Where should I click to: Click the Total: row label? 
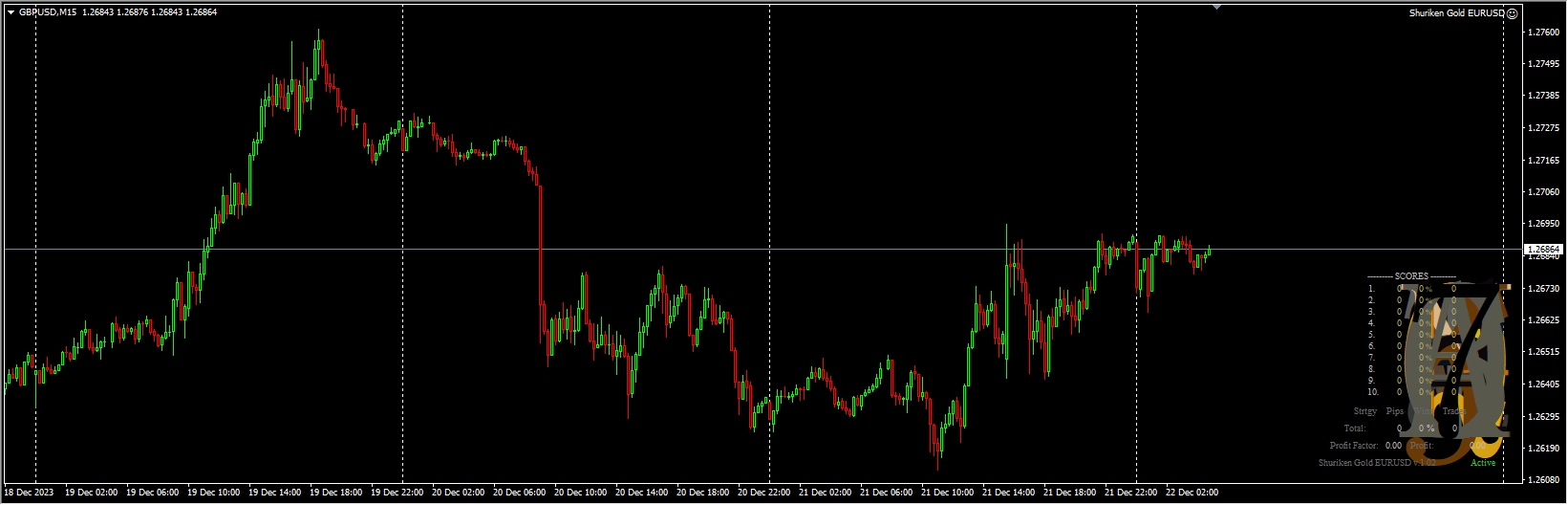coord(1355,428)
